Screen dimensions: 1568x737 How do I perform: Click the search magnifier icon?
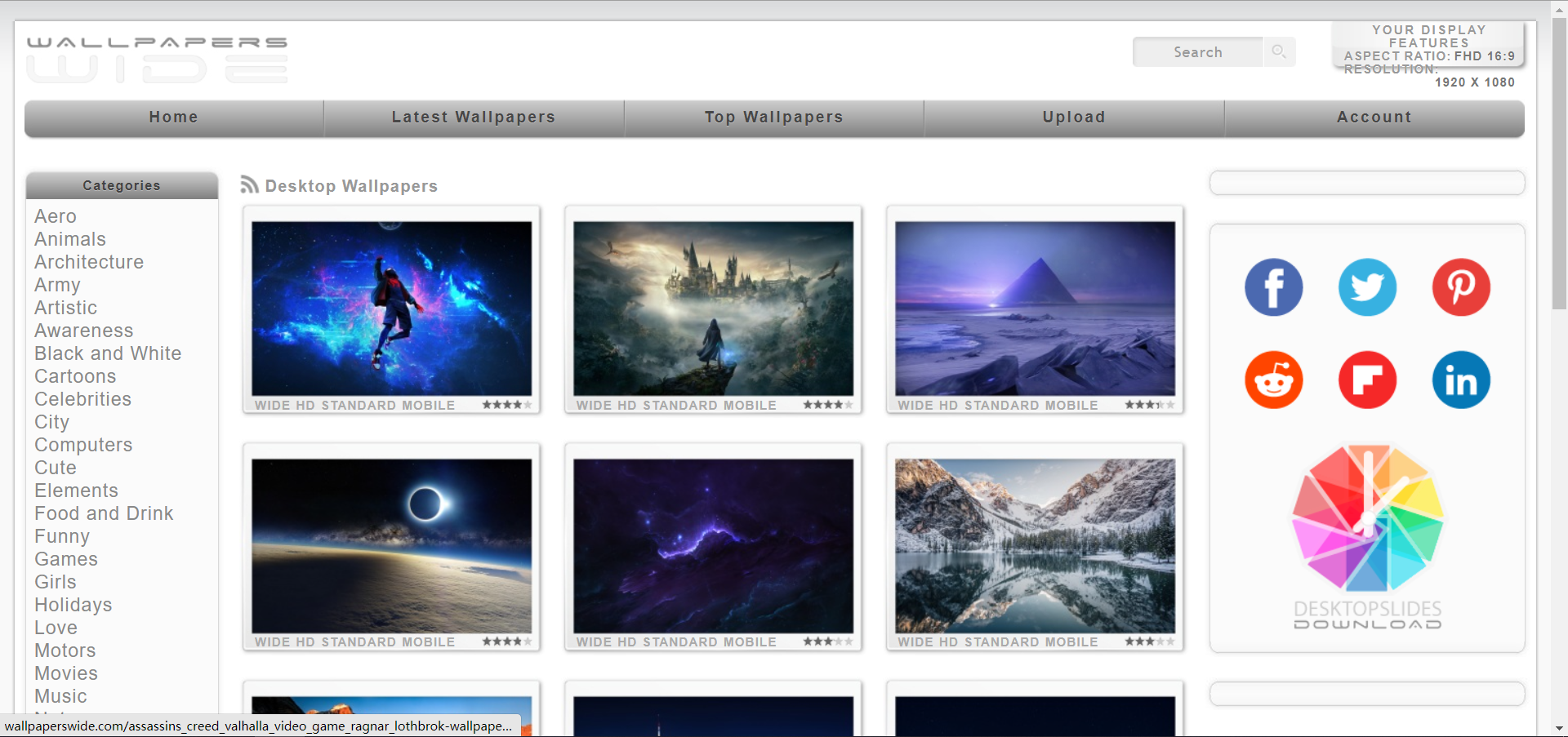1279,51
